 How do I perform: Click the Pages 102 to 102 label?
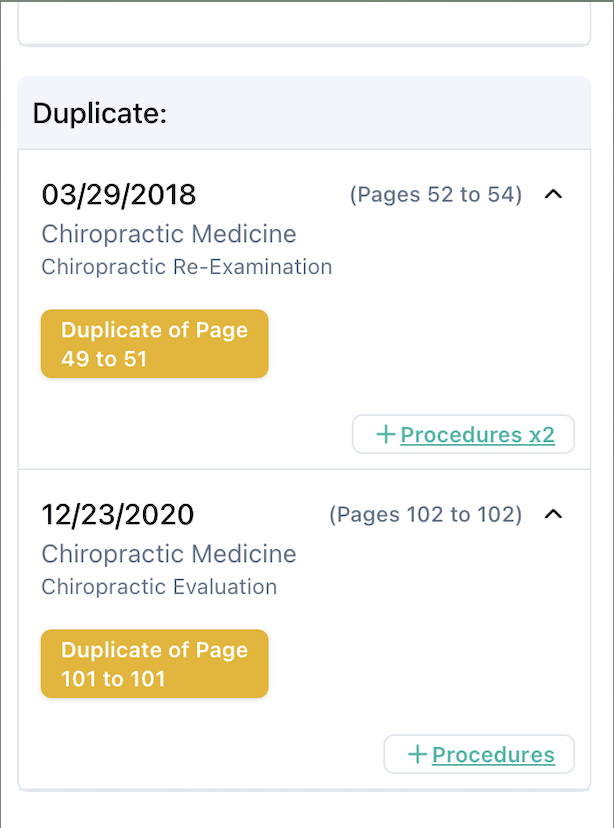pyautogui.click(x=425, y=515)
